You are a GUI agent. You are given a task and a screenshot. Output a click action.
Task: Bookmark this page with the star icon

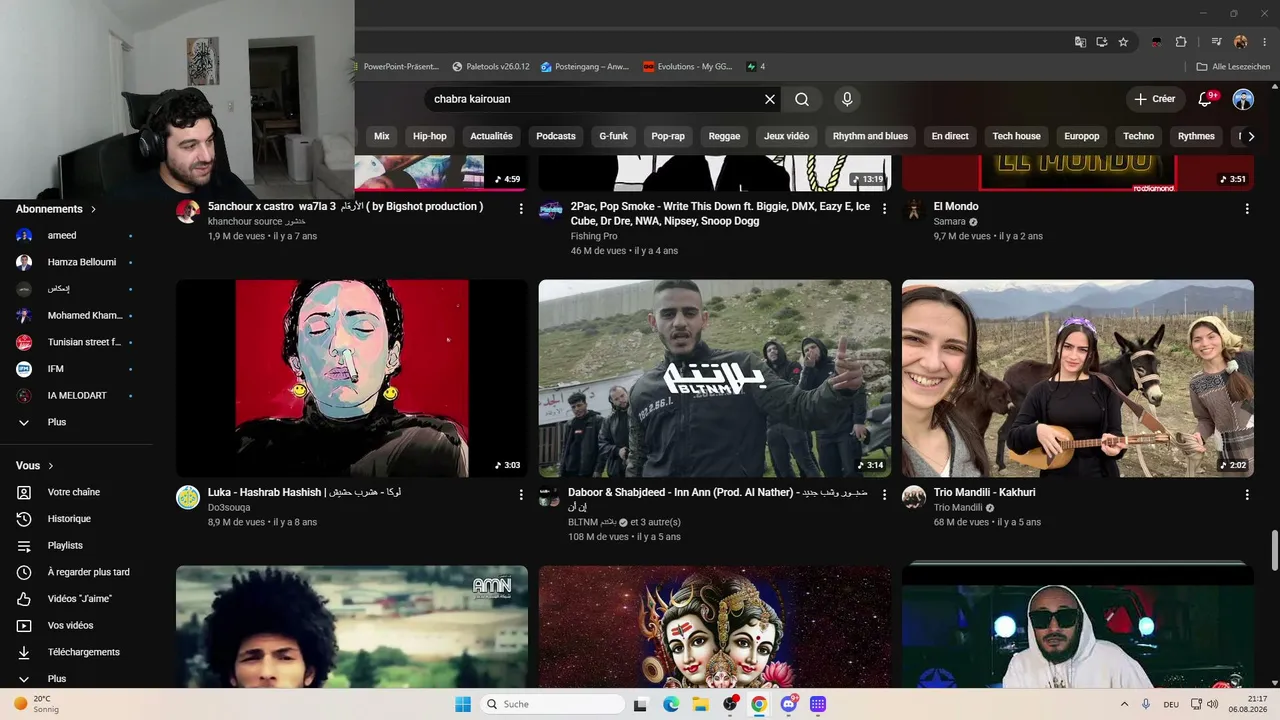[1123, 42]
